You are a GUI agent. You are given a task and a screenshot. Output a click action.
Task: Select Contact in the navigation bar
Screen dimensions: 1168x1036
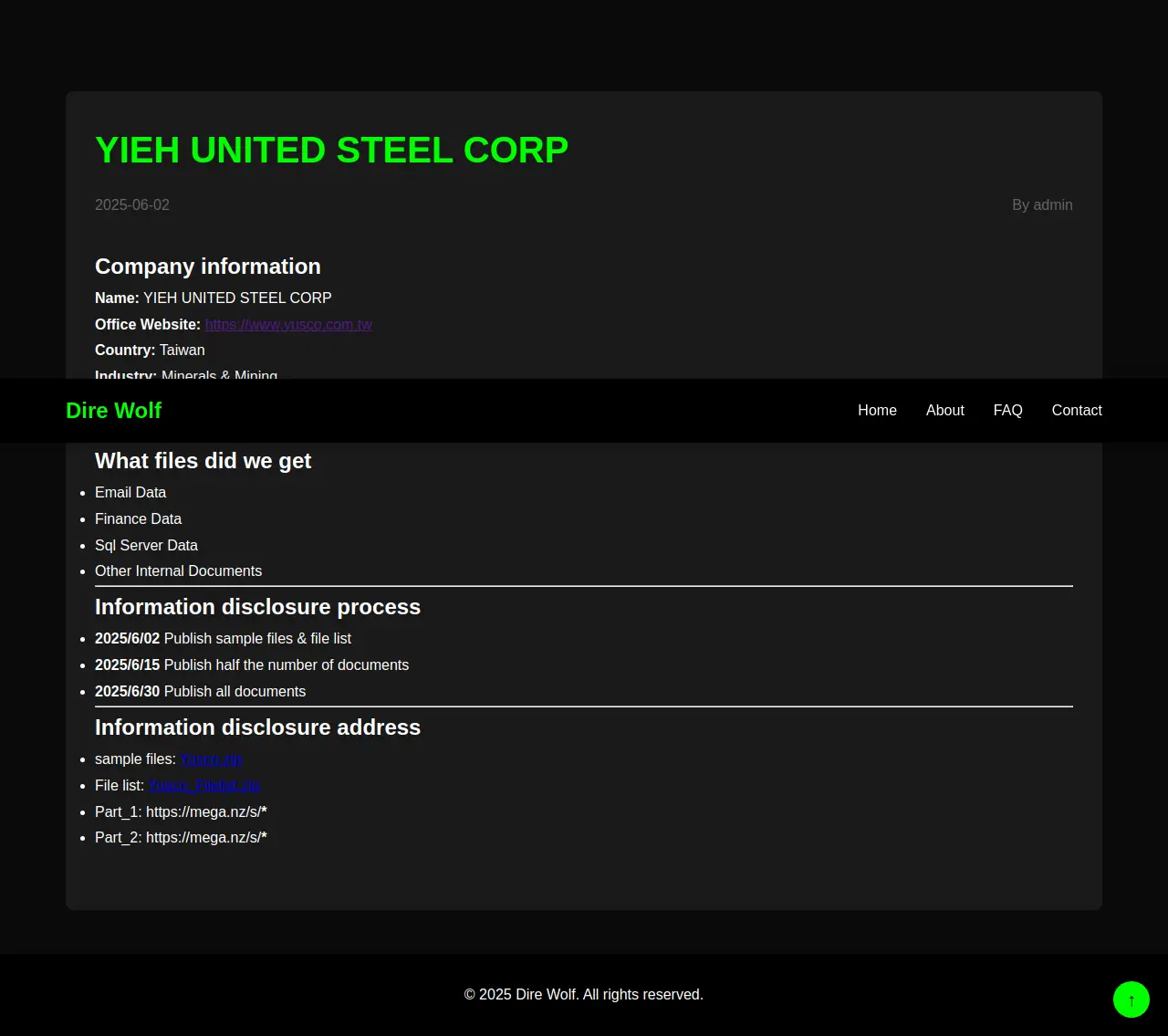pyautogui.click(x=1077, y=411)
